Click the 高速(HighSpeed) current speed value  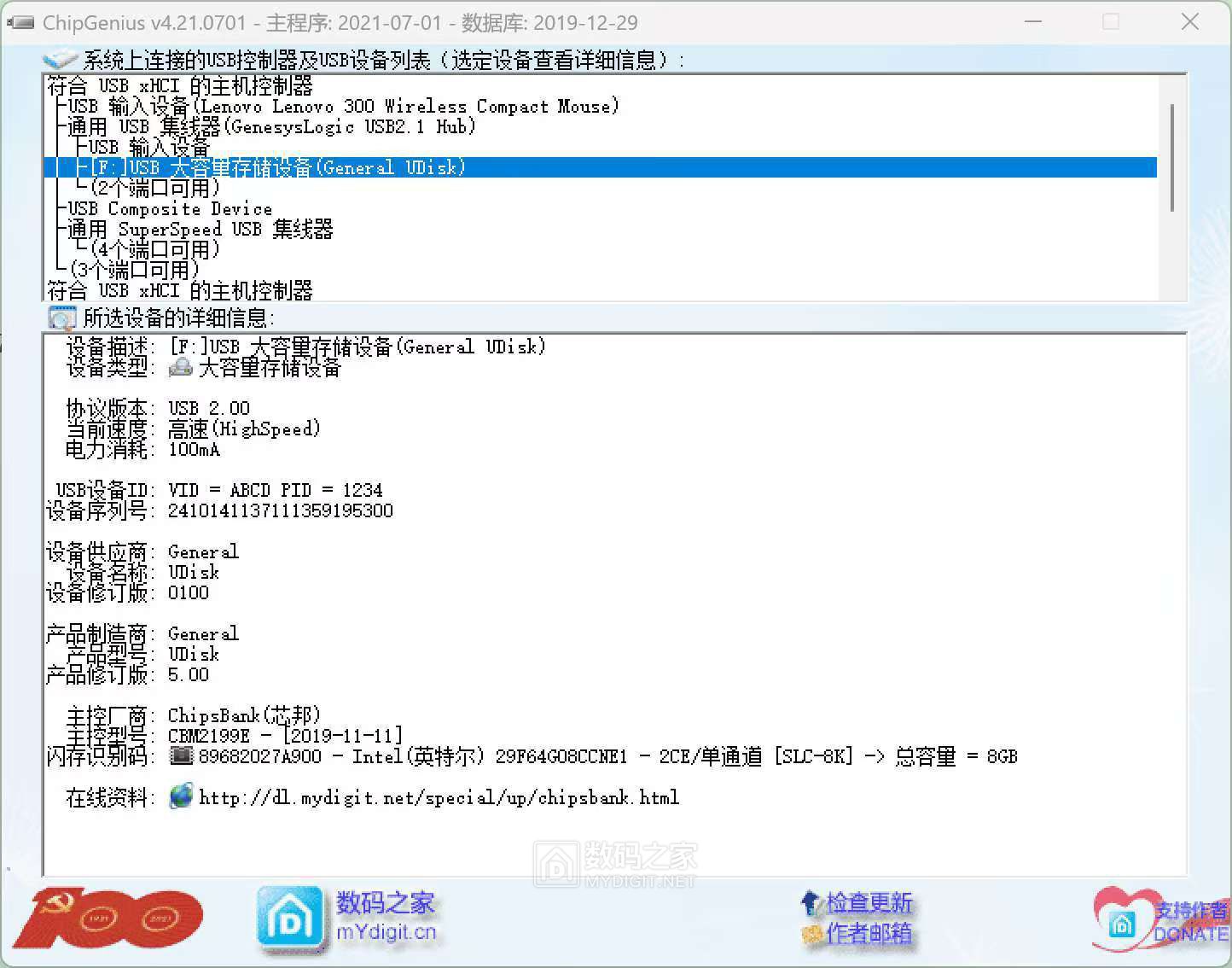coord(244,429)
